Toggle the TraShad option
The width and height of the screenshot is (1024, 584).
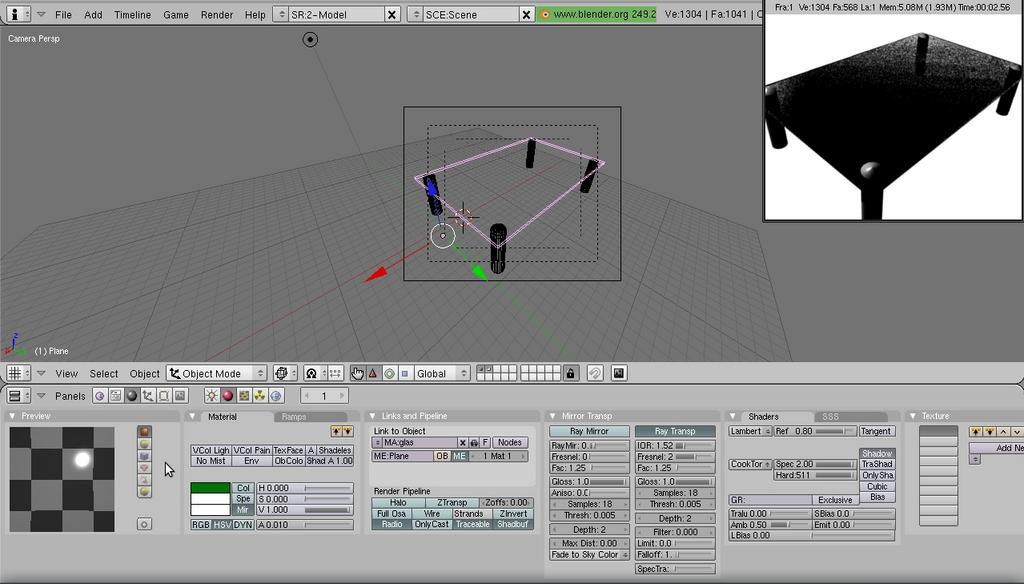877,464
